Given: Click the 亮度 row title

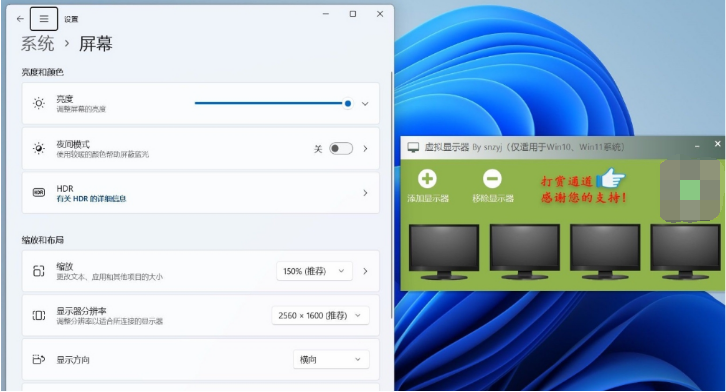Looking at the screenshot, I should tap(65, 99).
